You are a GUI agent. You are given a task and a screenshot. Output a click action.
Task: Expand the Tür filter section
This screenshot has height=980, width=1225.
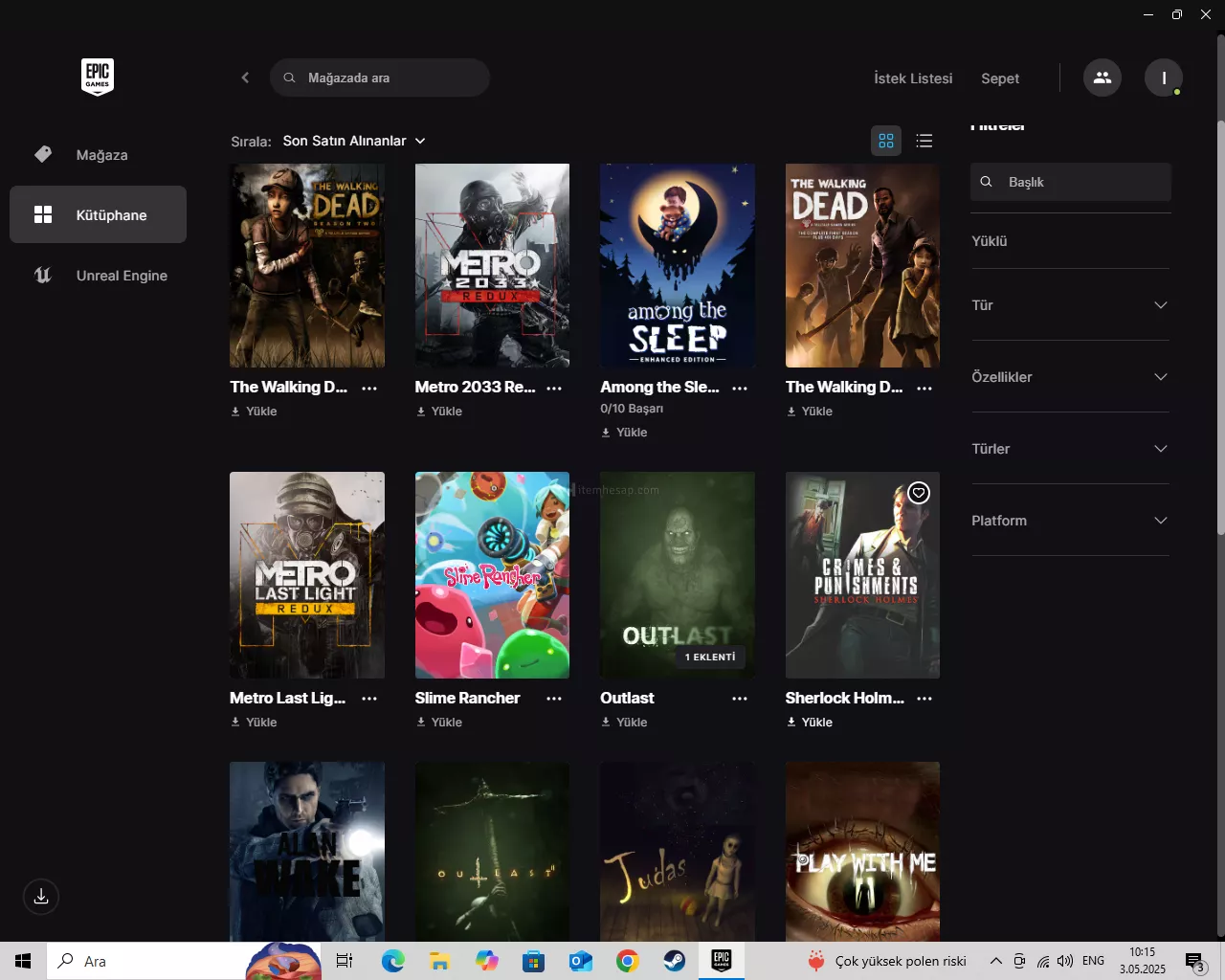pyautogui.click(x=1070, y=305)
